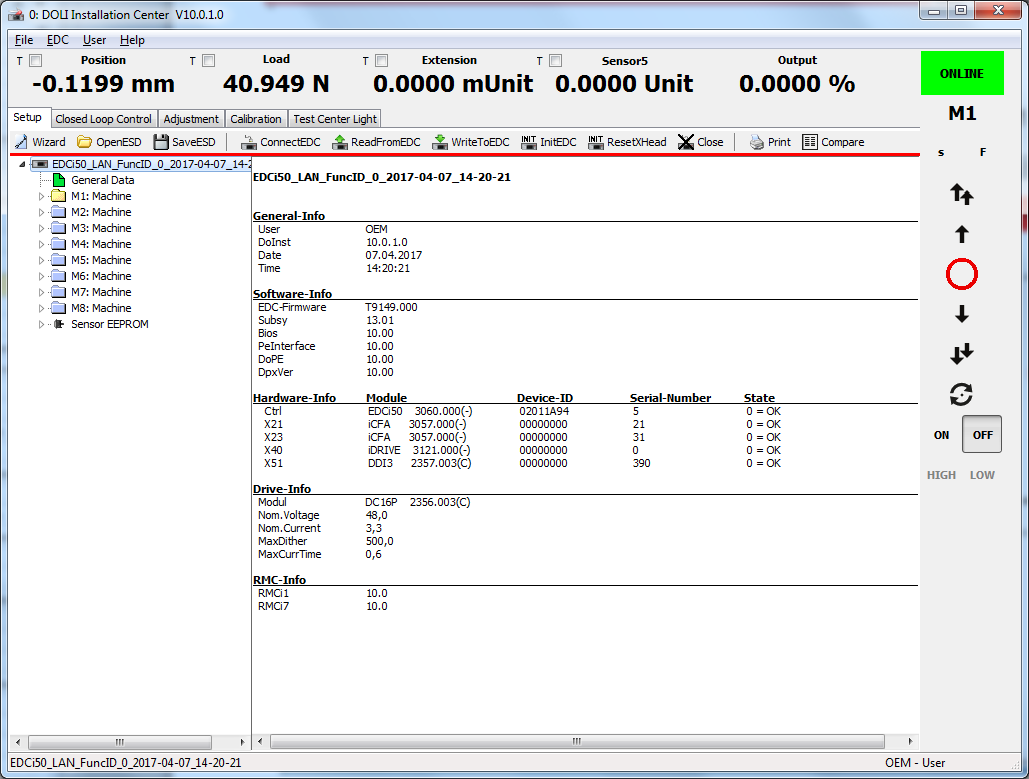The image size is (1029, 779).
Task: Switch to the Calibration tab
Action: pos(256,119)
